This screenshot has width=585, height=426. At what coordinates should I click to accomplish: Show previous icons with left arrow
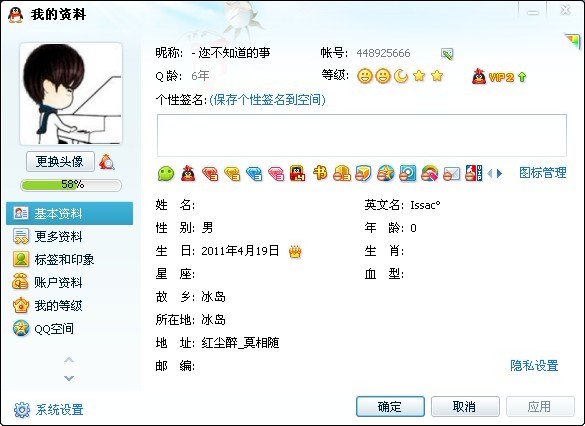click(x=490, y=173)
